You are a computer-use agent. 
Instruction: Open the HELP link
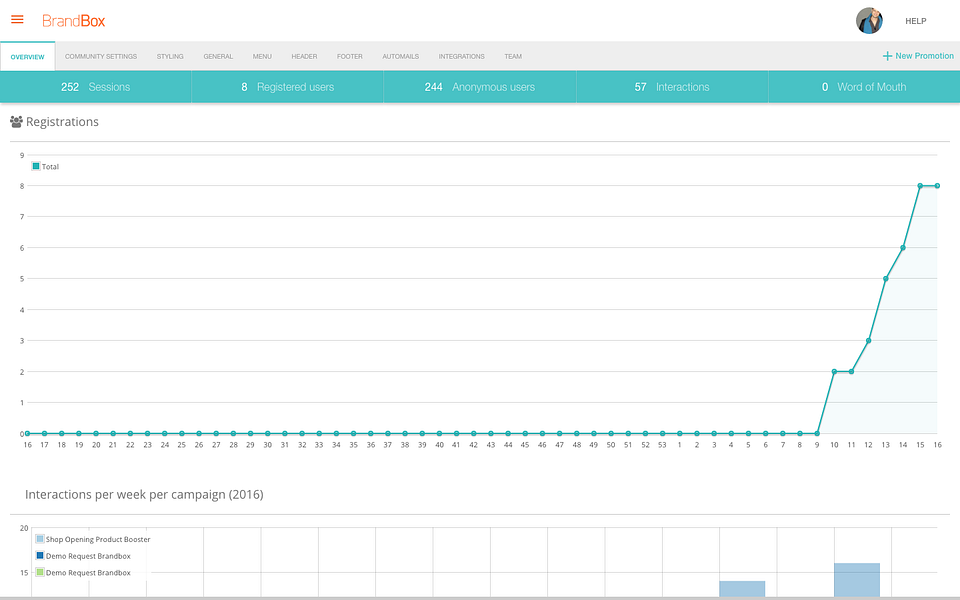pyautogui.click(x=915, y=21)
